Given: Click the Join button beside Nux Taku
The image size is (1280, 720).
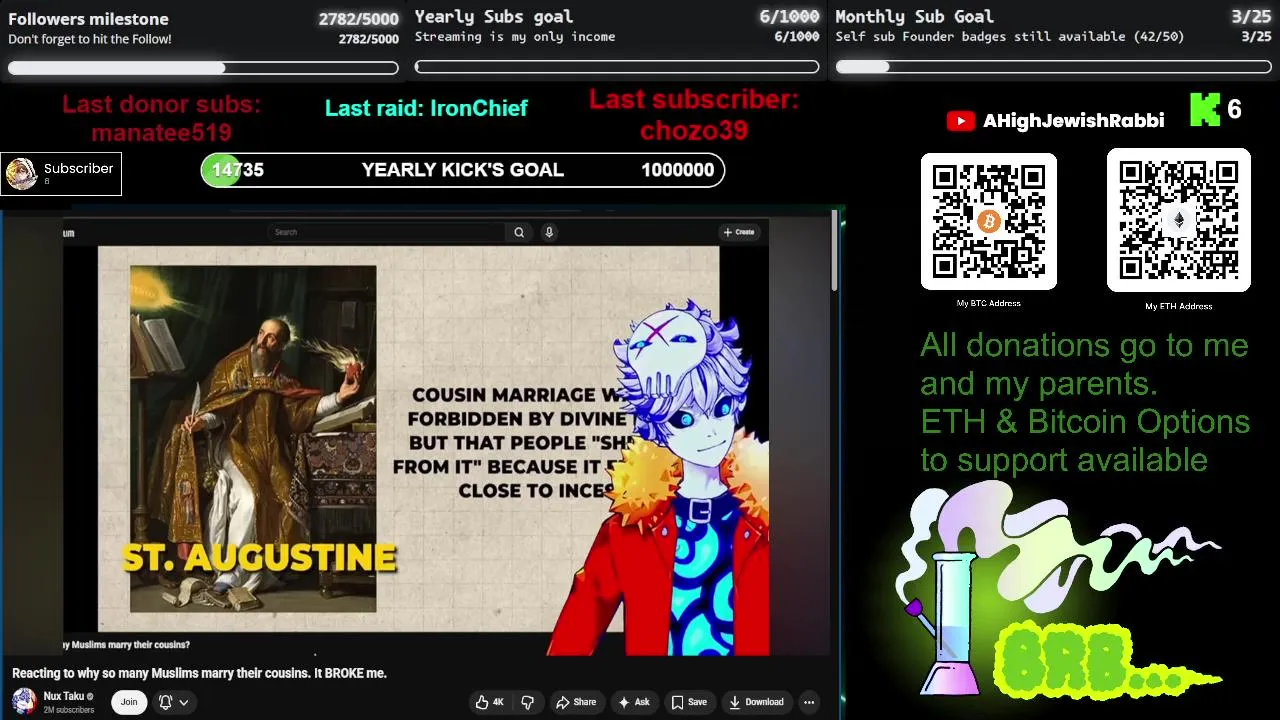Looking at the screenshot, I should pos(129,702).
